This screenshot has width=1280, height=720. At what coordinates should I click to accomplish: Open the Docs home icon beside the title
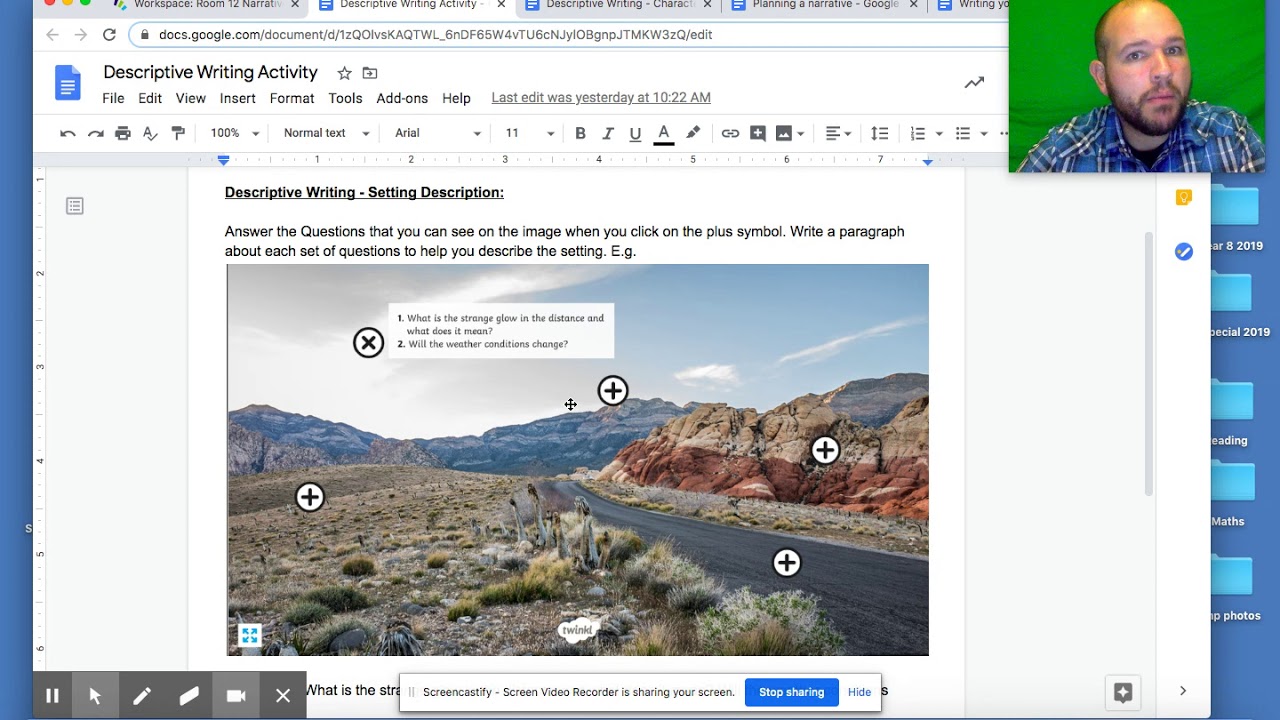(x=68, y=83)
